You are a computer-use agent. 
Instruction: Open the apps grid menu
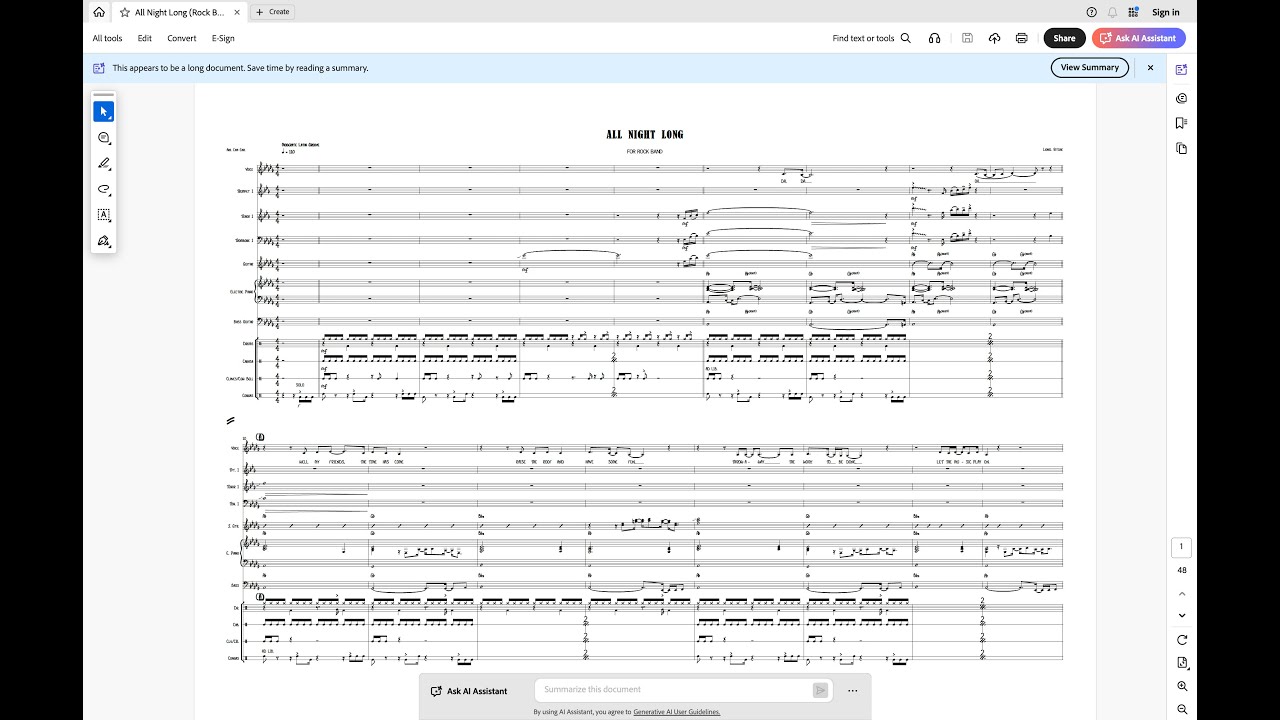tap(1133, 12)
